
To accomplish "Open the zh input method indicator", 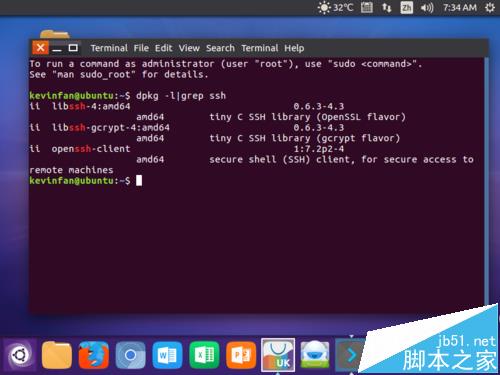I will pyautogui.click(x=406, y=7).
